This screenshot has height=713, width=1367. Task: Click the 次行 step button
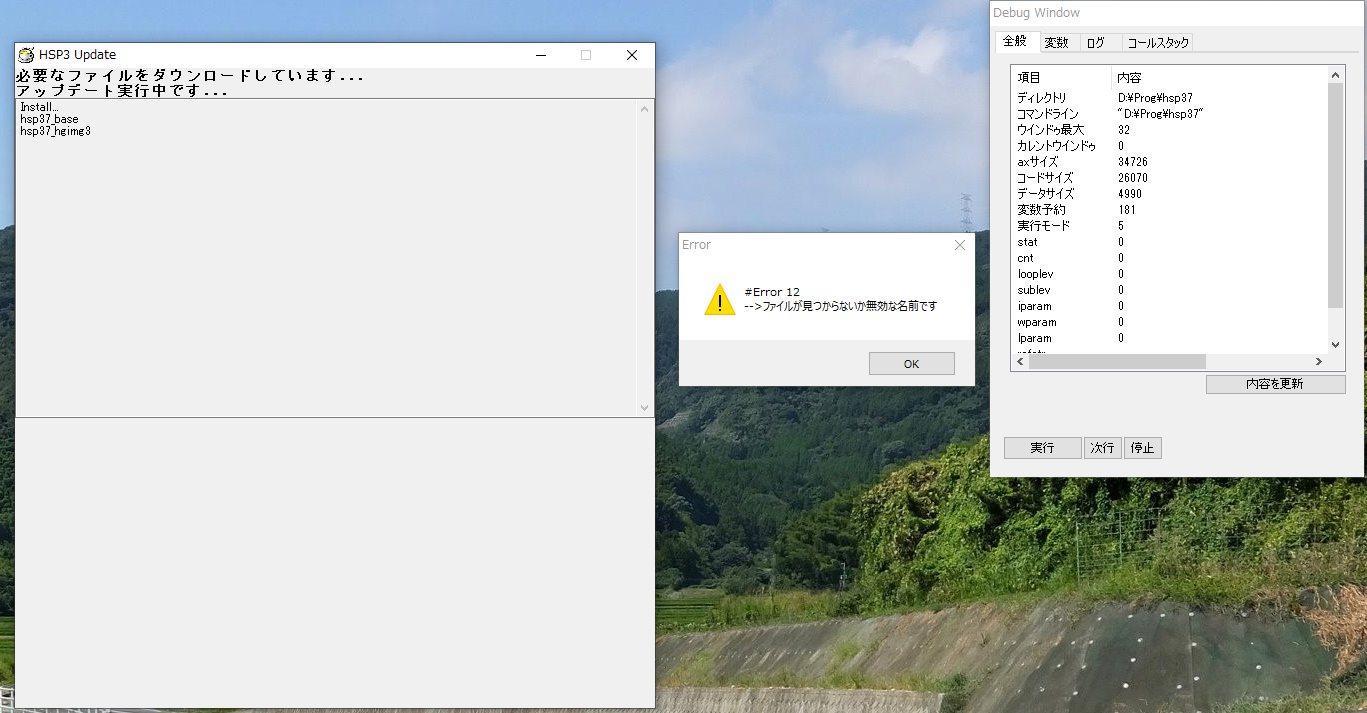point(1102,448)
